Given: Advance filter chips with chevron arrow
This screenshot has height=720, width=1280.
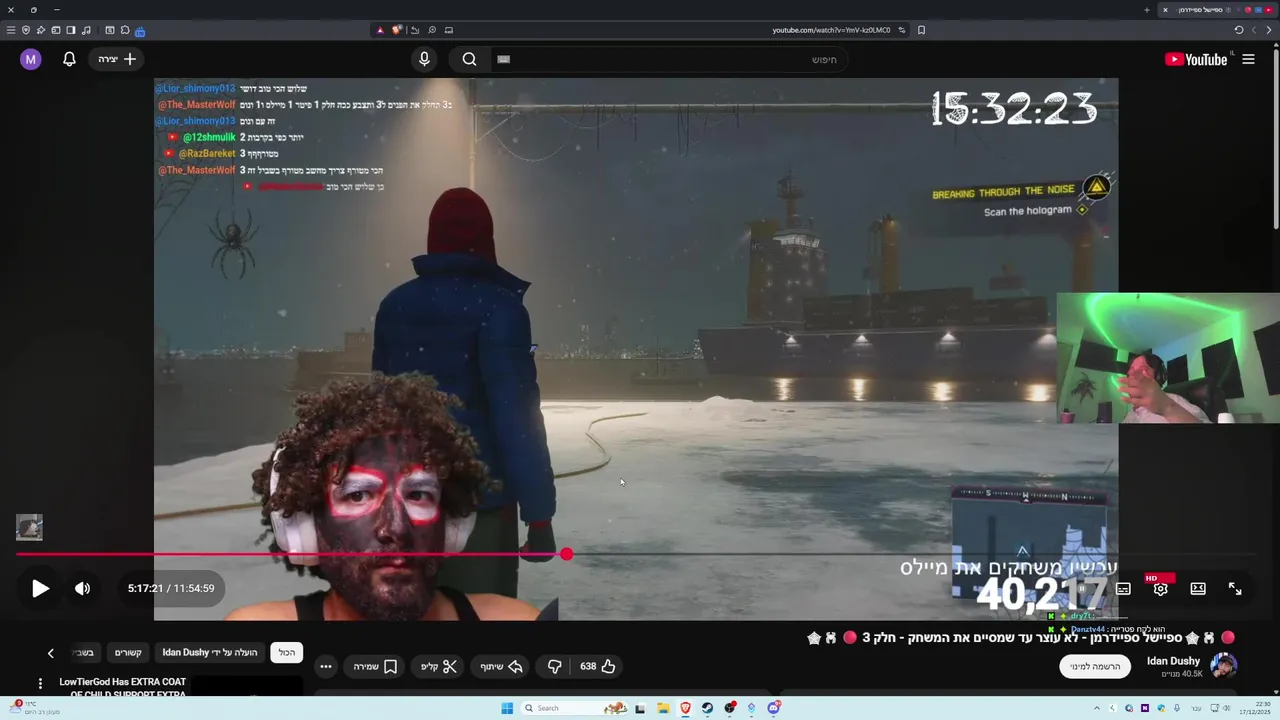Looking at the screenshot, I should [50, 653].
